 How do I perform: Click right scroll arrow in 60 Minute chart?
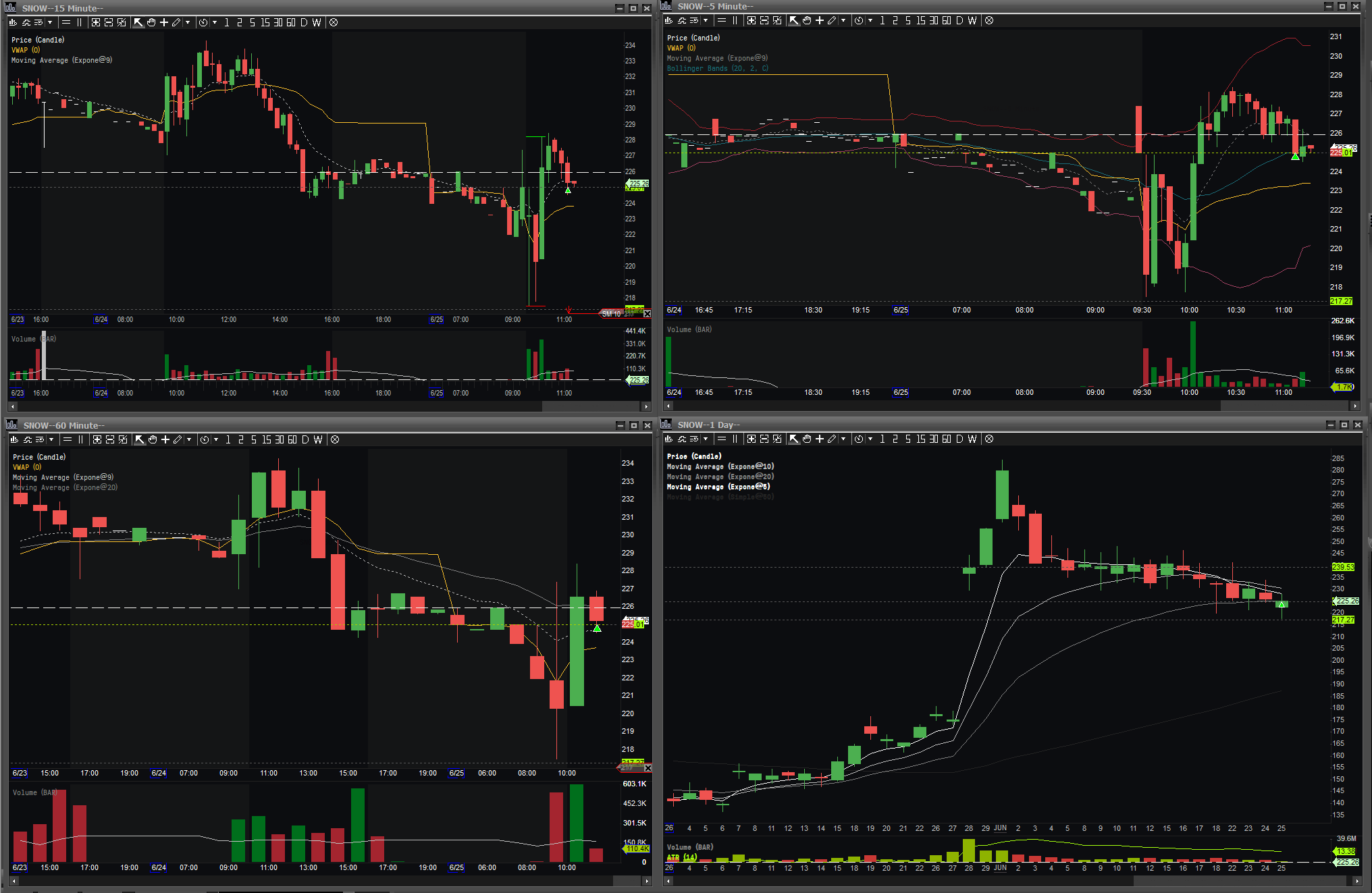[647, 881]
